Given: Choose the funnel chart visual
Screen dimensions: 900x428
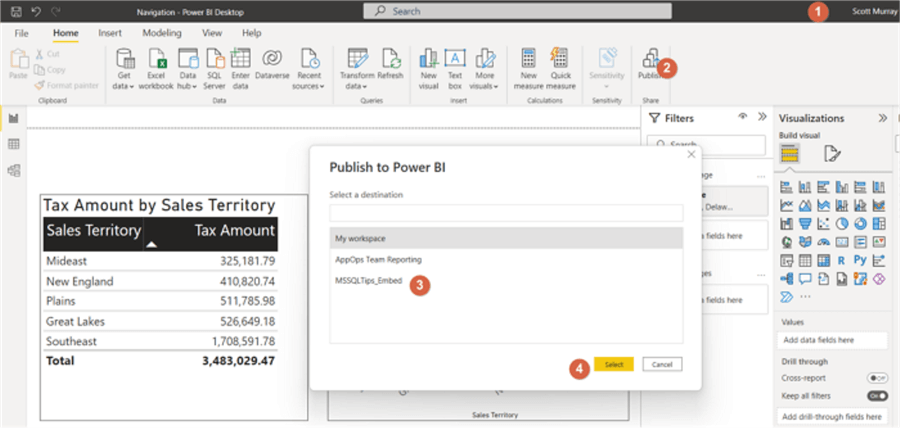Looking at the screenshot, I should 805,224.
